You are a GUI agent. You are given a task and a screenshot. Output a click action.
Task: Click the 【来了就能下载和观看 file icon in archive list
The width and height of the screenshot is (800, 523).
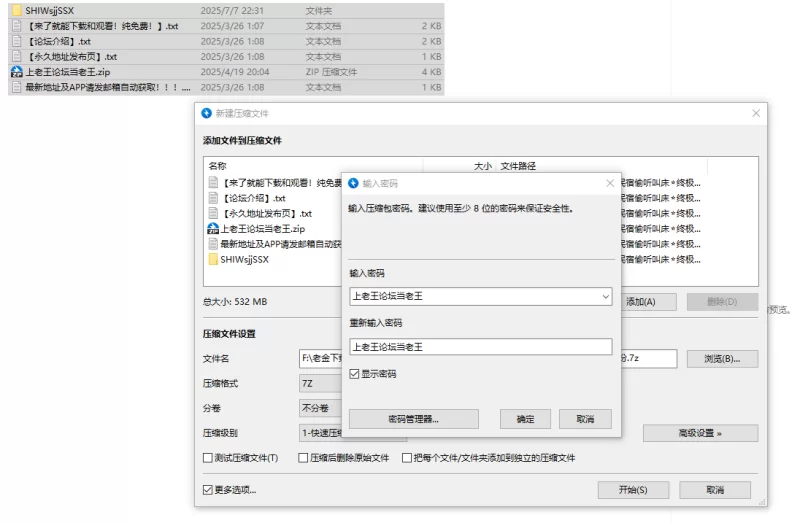pos(213,183)
